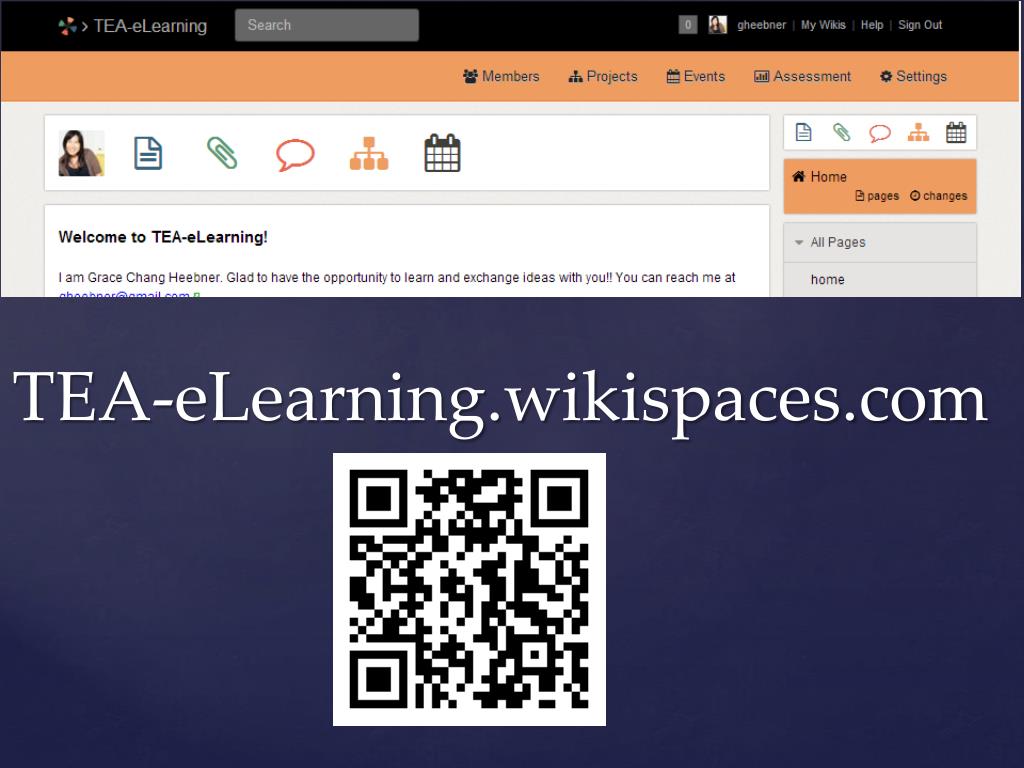Click the Settings gear icon
The width and height of the screenshot is (1024, 768).
(886, 76)
